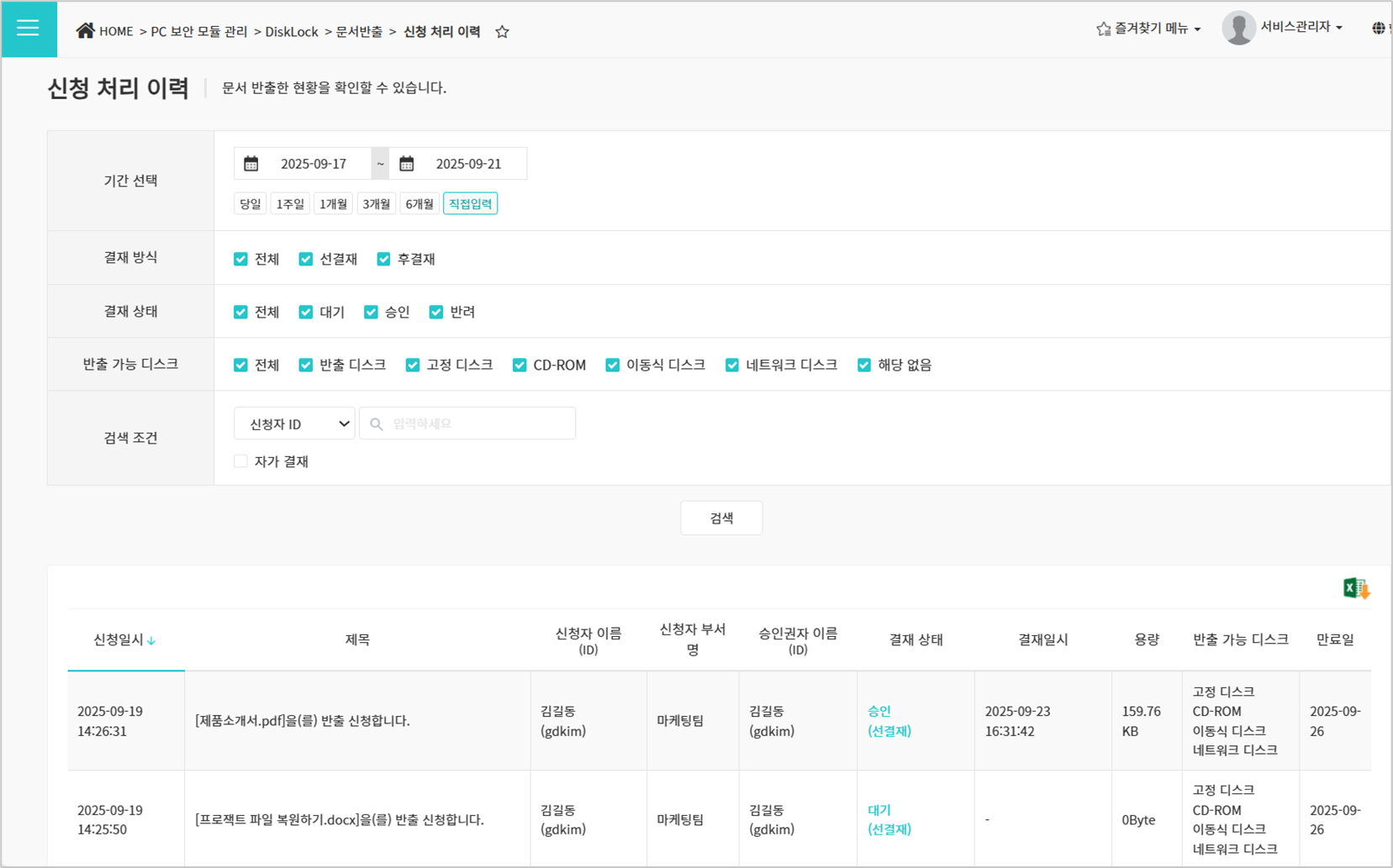Uncheck the 선결재 approval method checkbox

(306, 259)
